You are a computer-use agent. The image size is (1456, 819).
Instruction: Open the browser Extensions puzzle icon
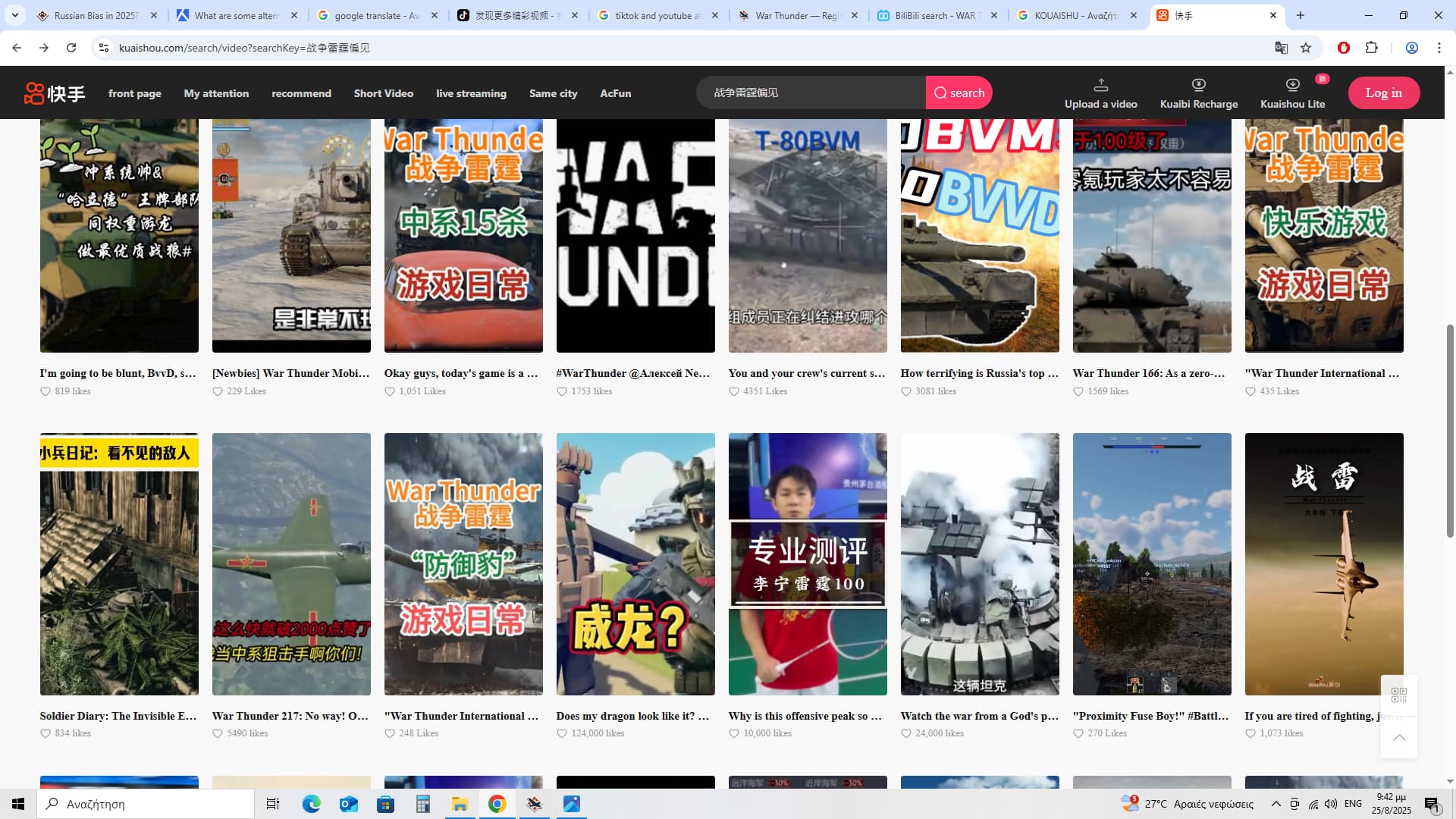pyautogui.click(x=1371, y=48)
